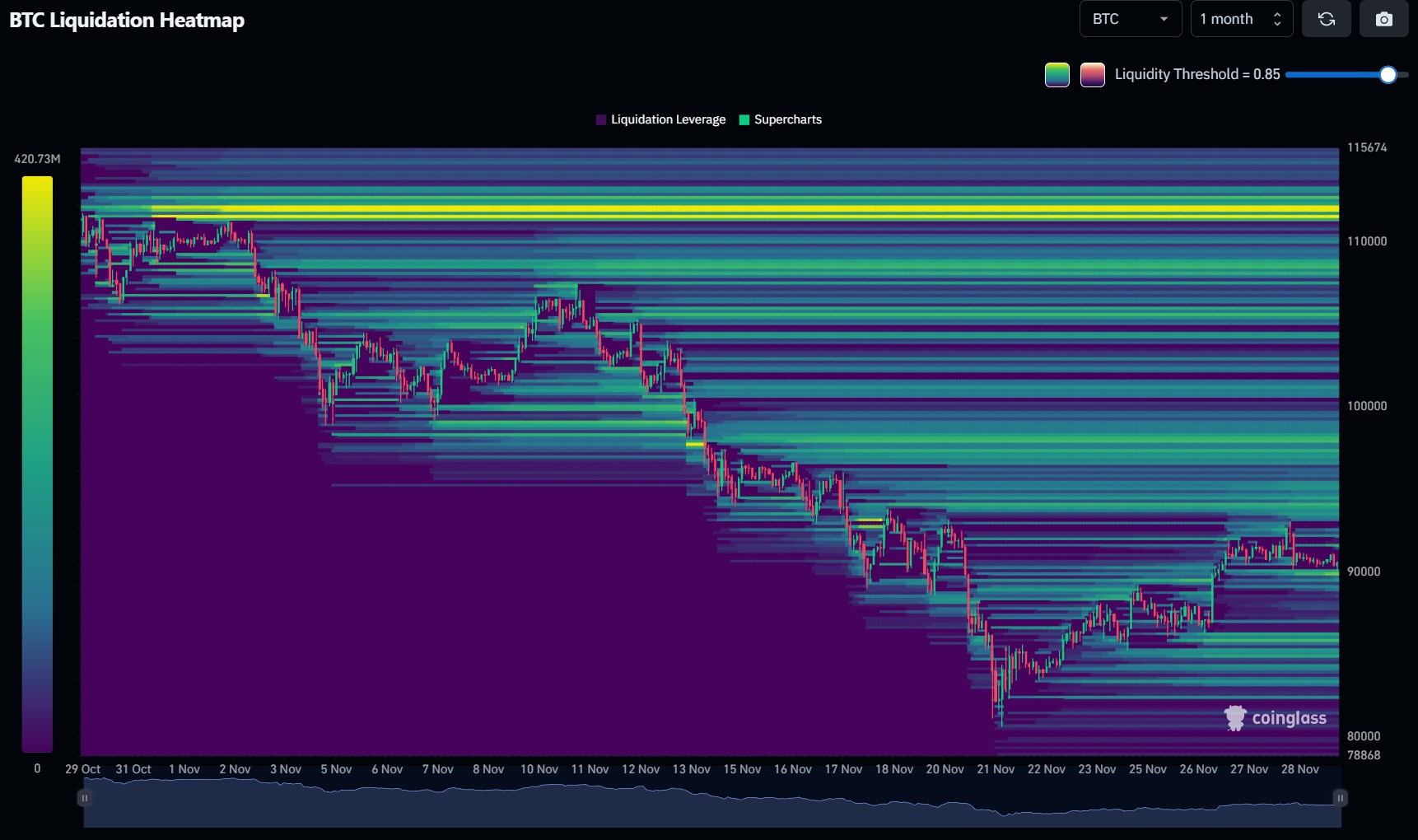Toggle the Supercharts legend series
1418x840 pixels.
pyautogui.click(x=787, y=120)
